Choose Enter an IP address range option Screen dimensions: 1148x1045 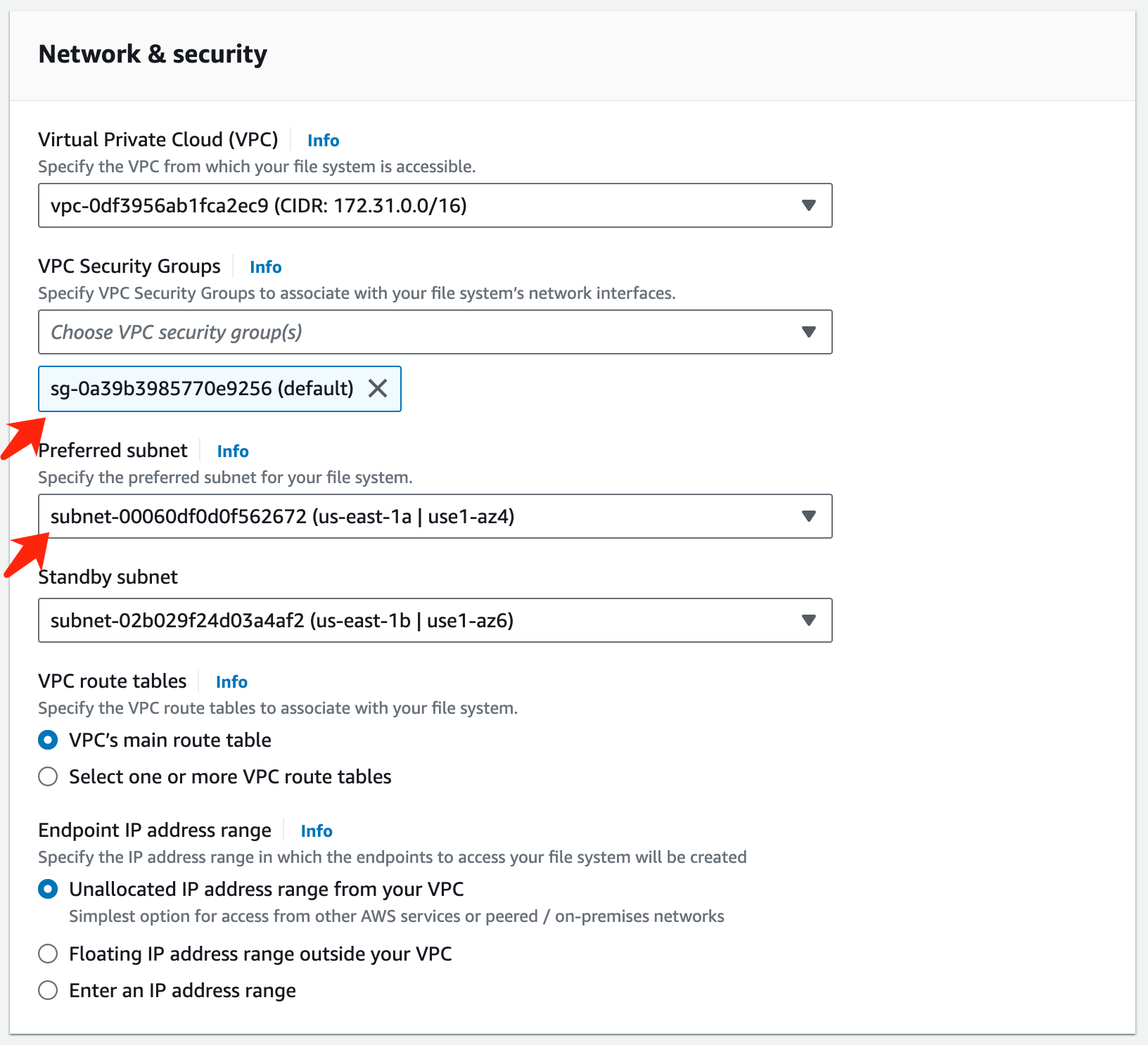click(x=48, y=990)
